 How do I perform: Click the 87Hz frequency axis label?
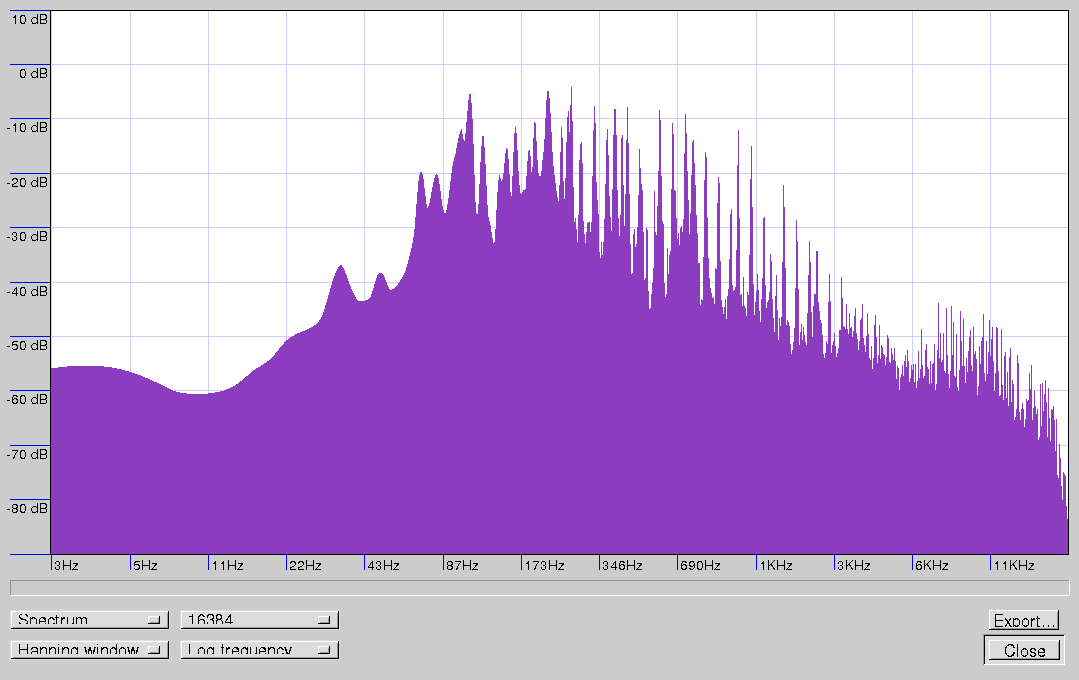[x=463, y=566]
